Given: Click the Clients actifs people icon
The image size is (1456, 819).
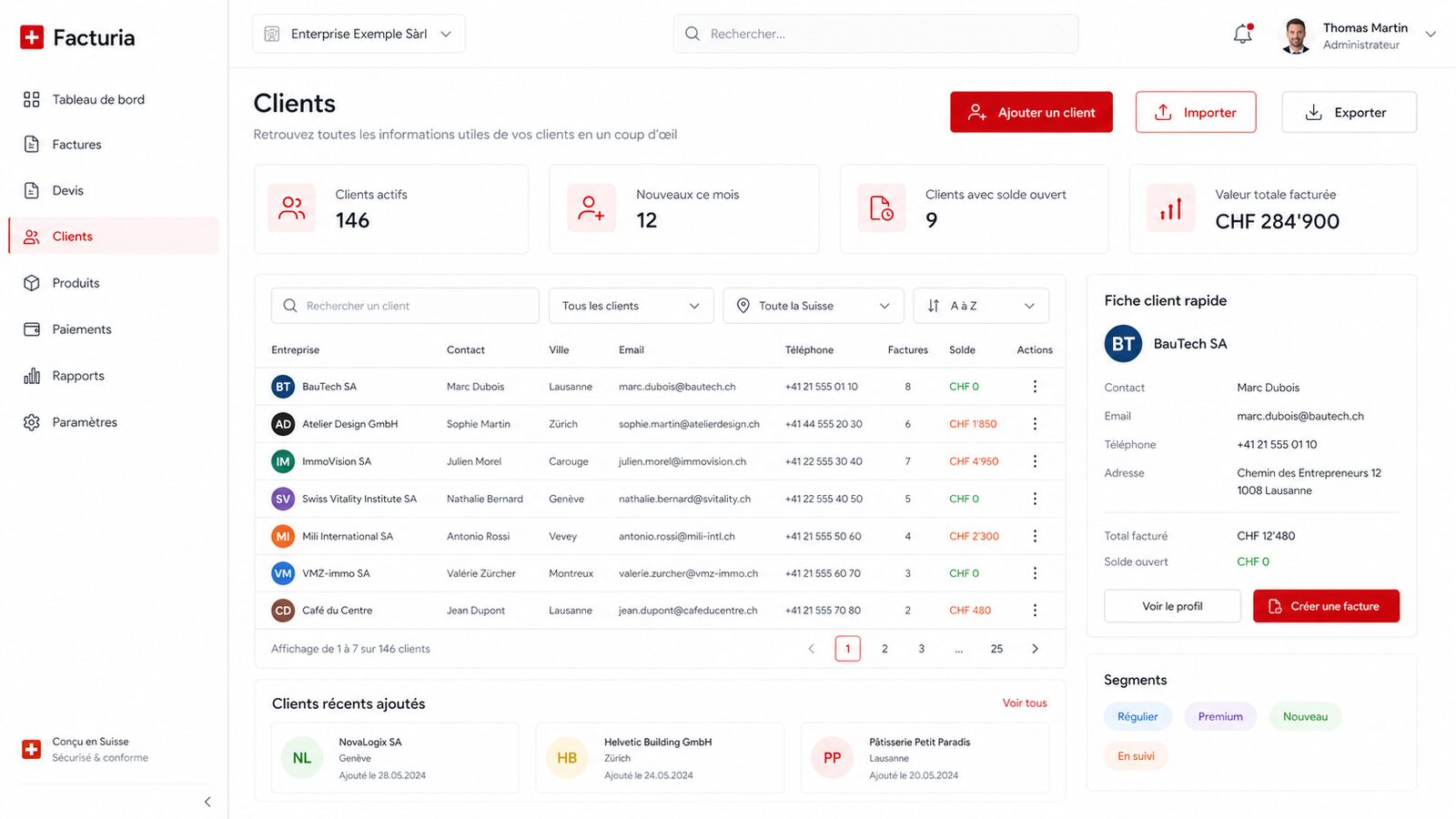Looking at the screenshot, I should point(292,207).
